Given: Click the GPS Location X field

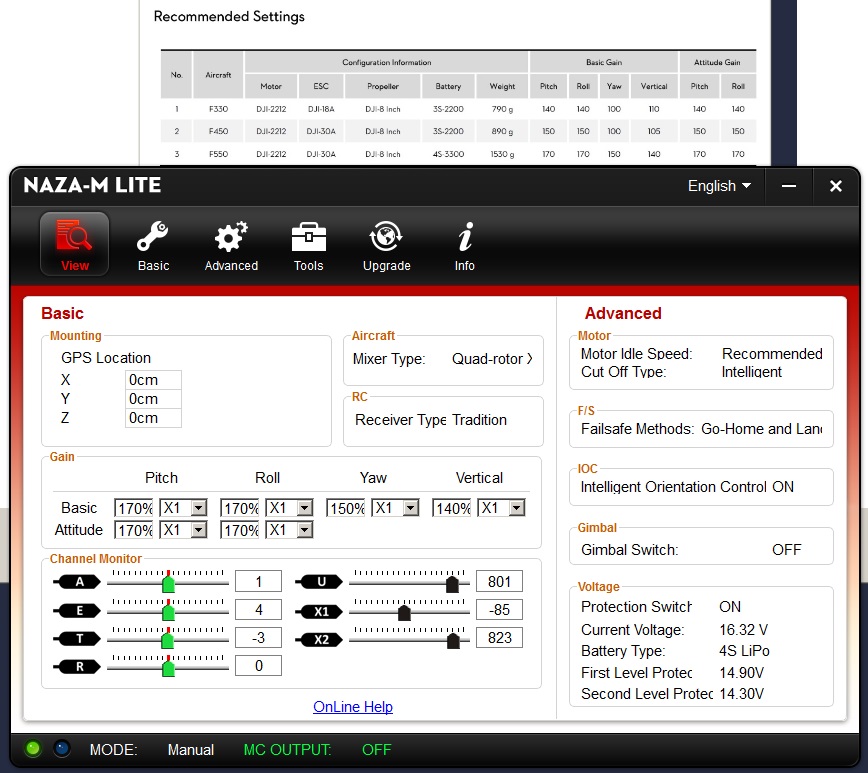Looking at the screenshot, I should (x=153, y=380).
